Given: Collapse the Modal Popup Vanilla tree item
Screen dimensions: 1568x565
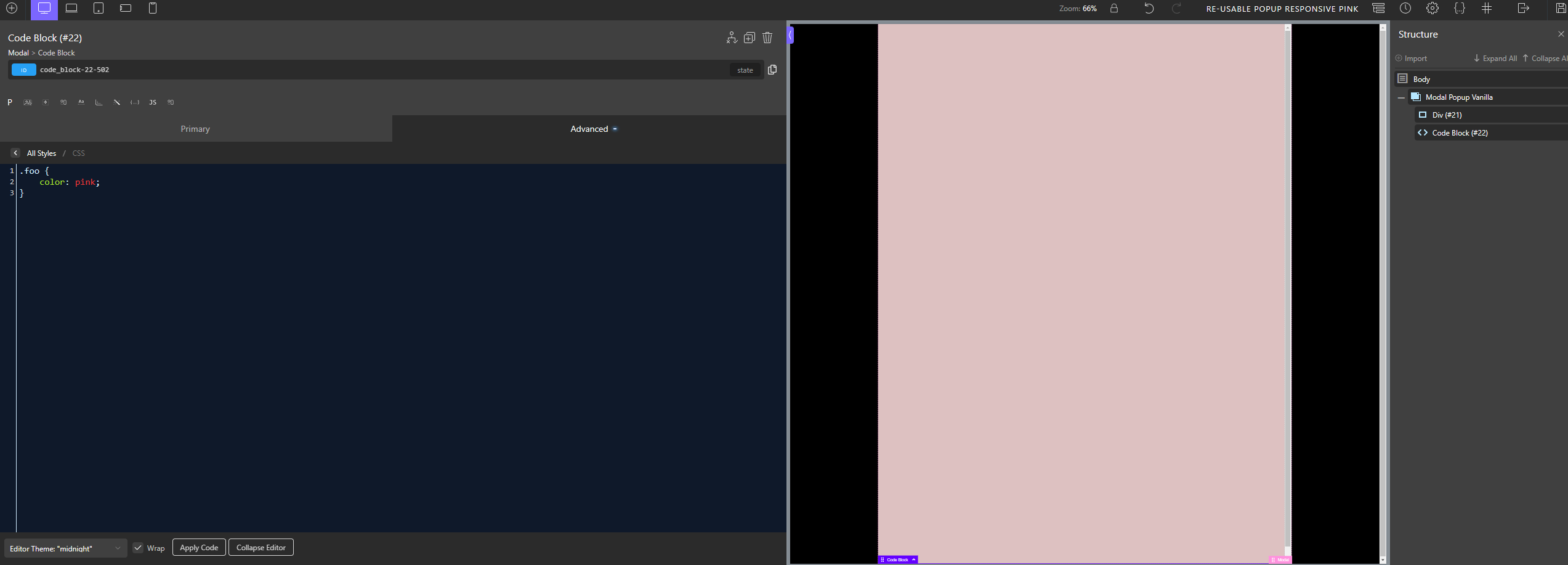Looking at the screenshot, I should pyautogui.click(x=1402, y=97).
